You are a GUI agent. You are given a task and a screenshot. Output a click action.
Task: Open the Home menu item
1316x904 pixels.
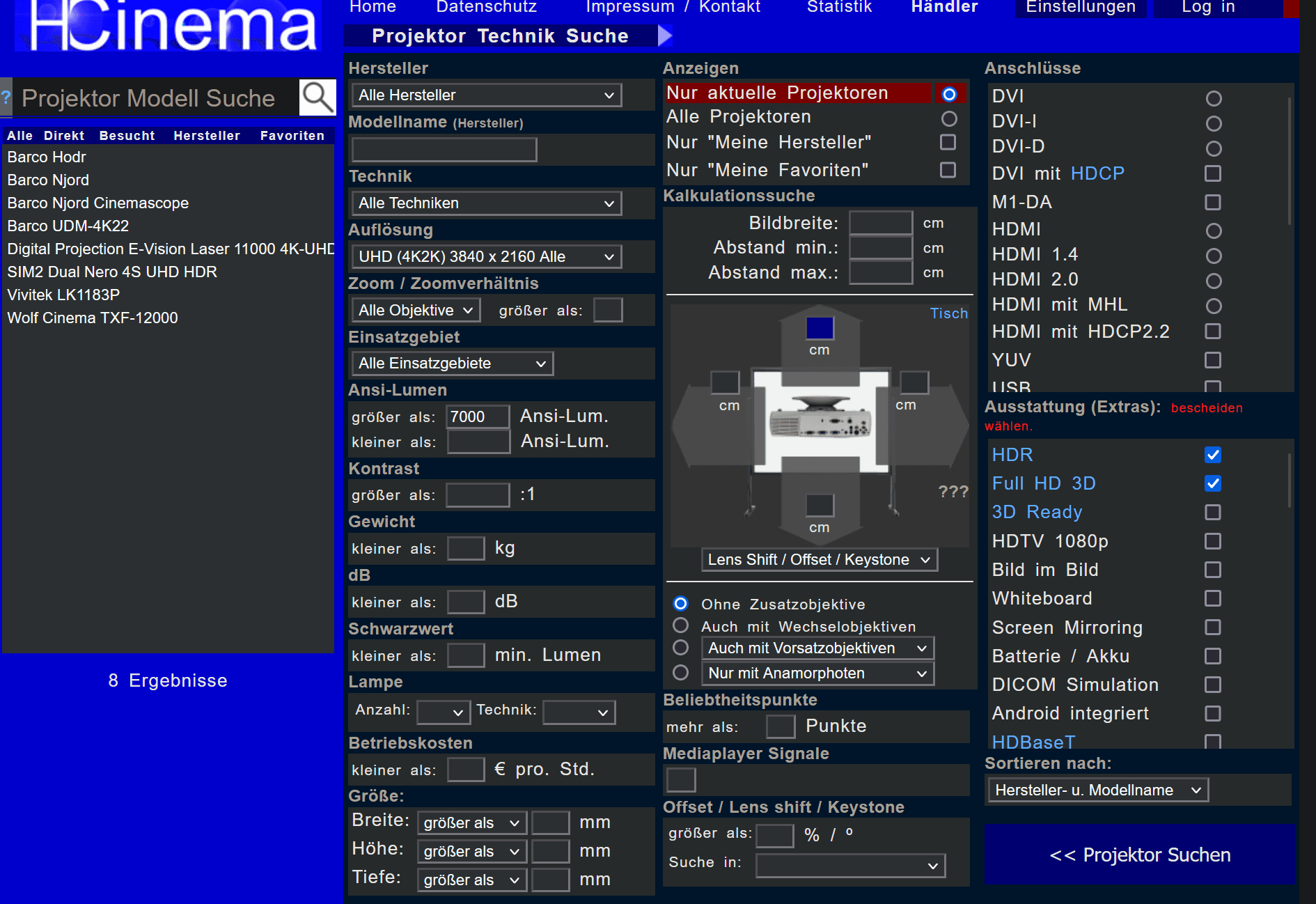373,7
